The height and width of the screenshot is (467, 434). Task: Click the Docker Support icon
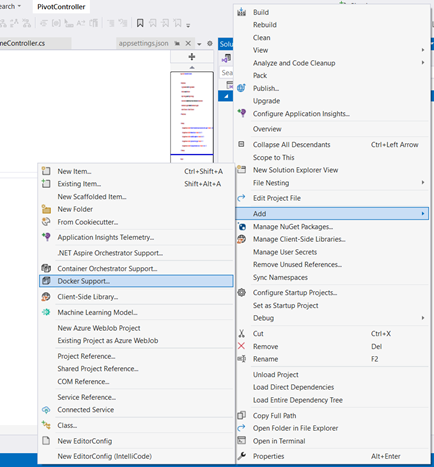pos(46,281)
